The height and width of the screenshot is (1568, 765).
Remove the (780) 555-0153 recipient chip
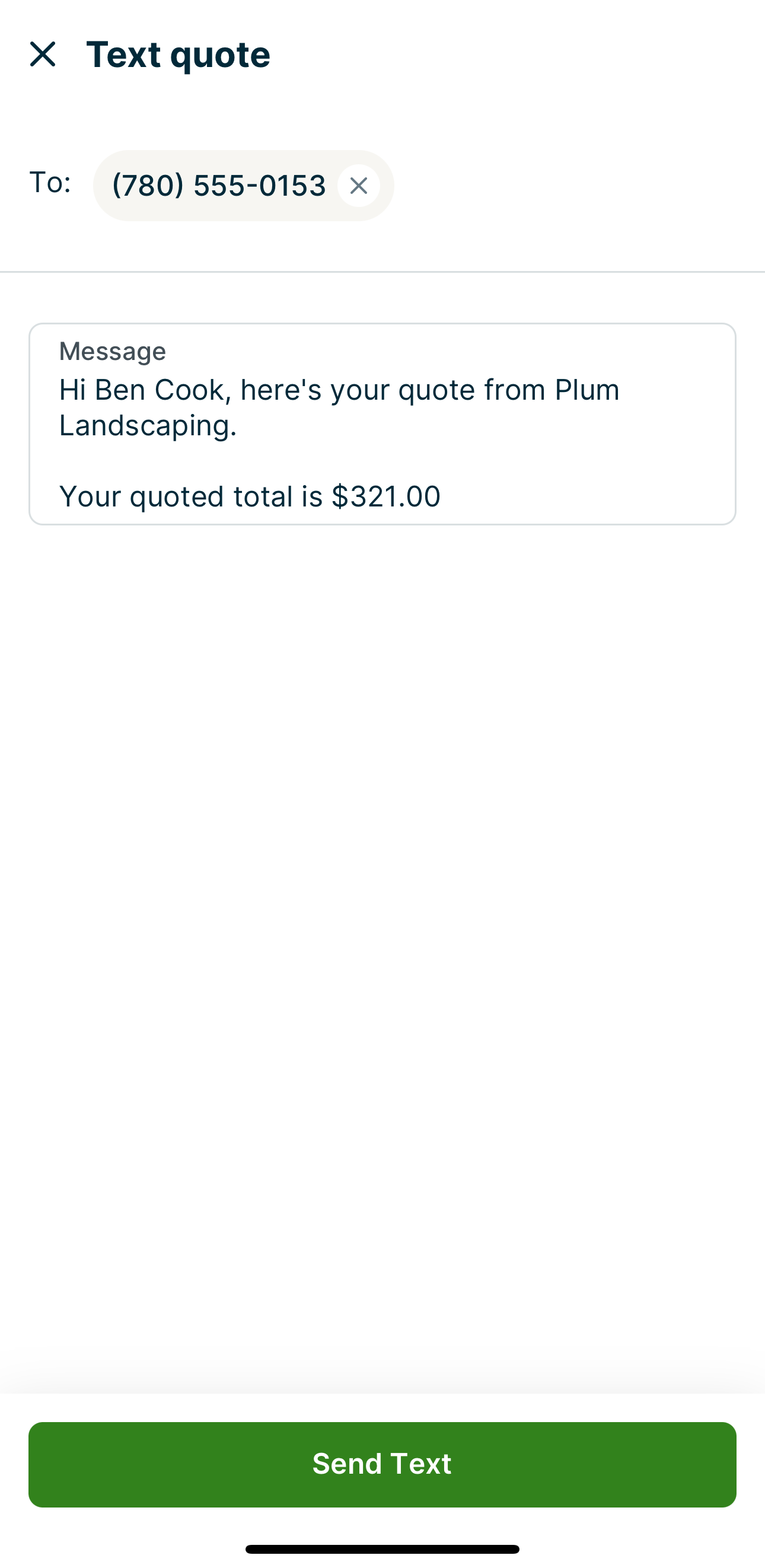point(358,186)
